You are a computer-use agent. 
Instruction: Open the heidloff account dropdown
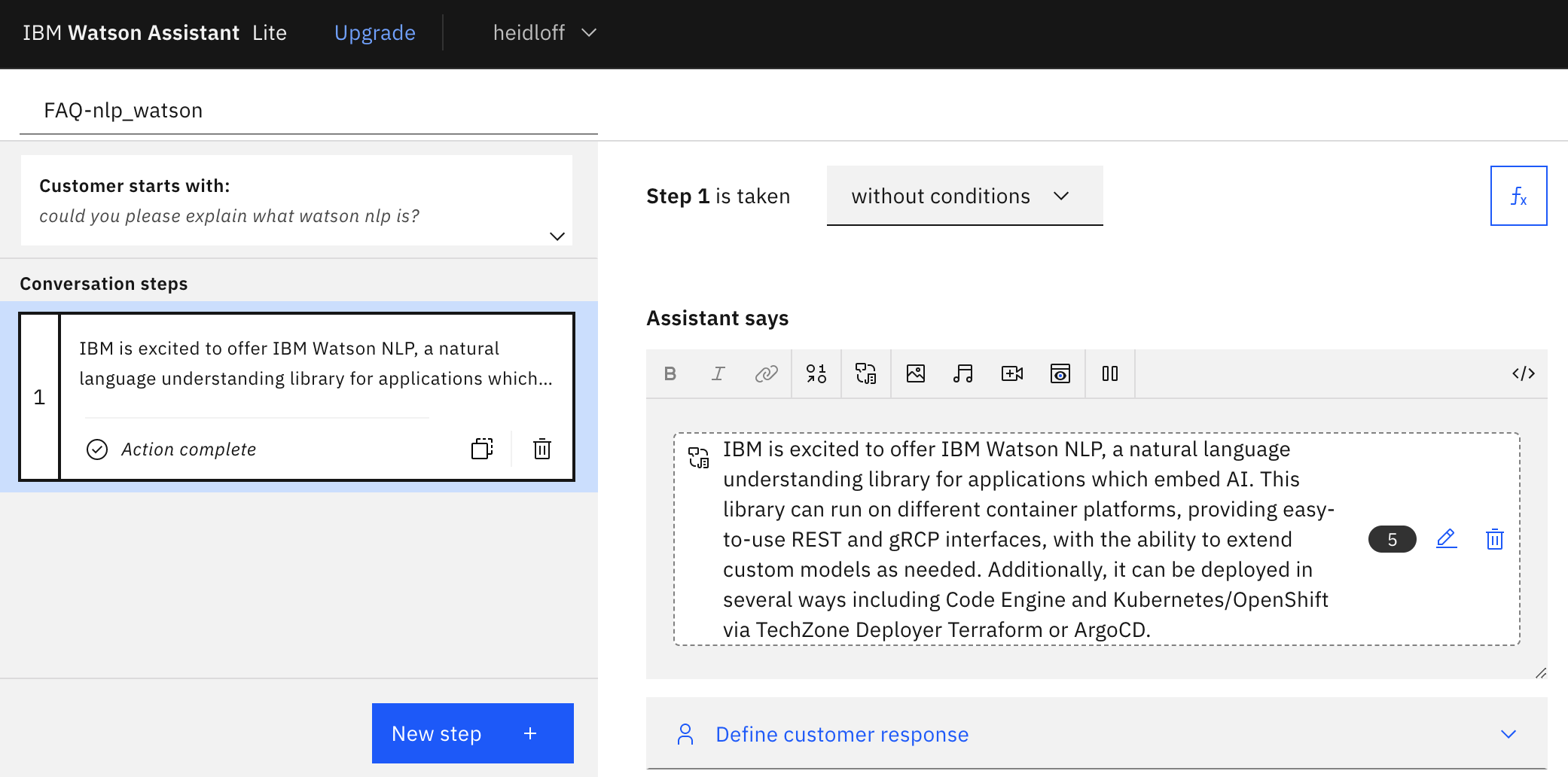pyautogui.click(x=545, y=33)
